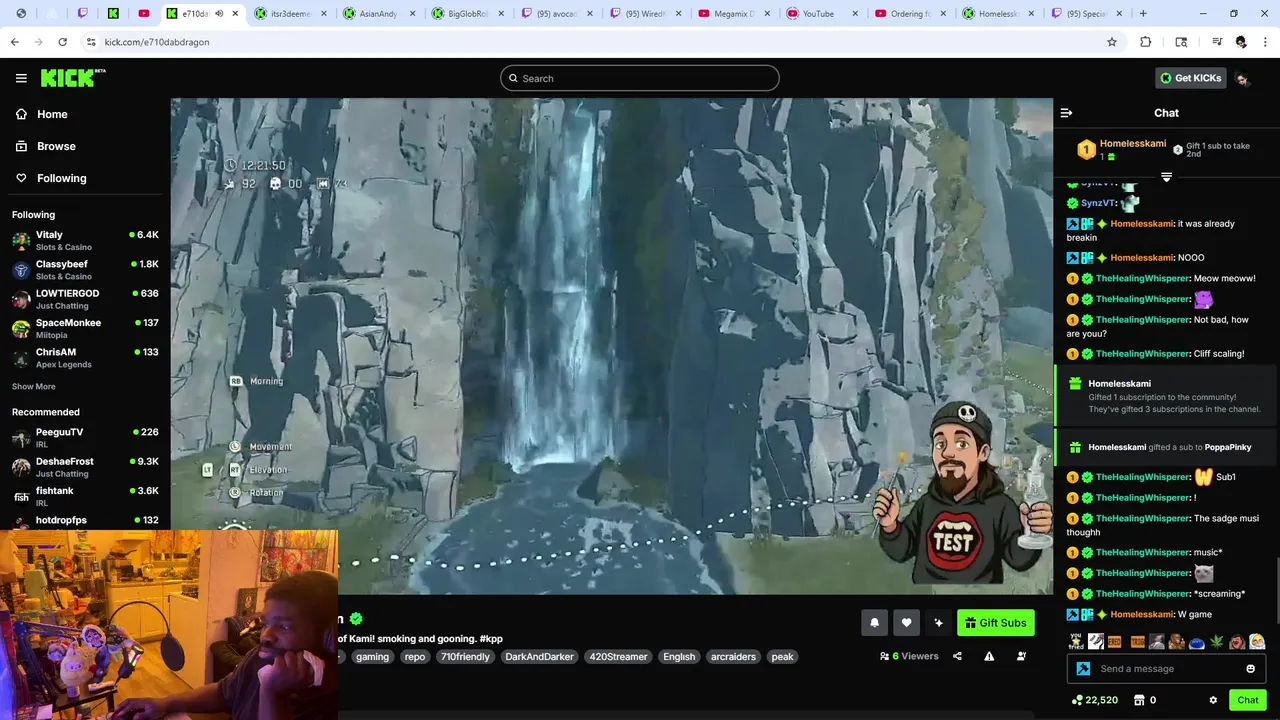Screen dimensions: 1280x720
Task: View site information icon in address bar
Action: coord(91,42)
